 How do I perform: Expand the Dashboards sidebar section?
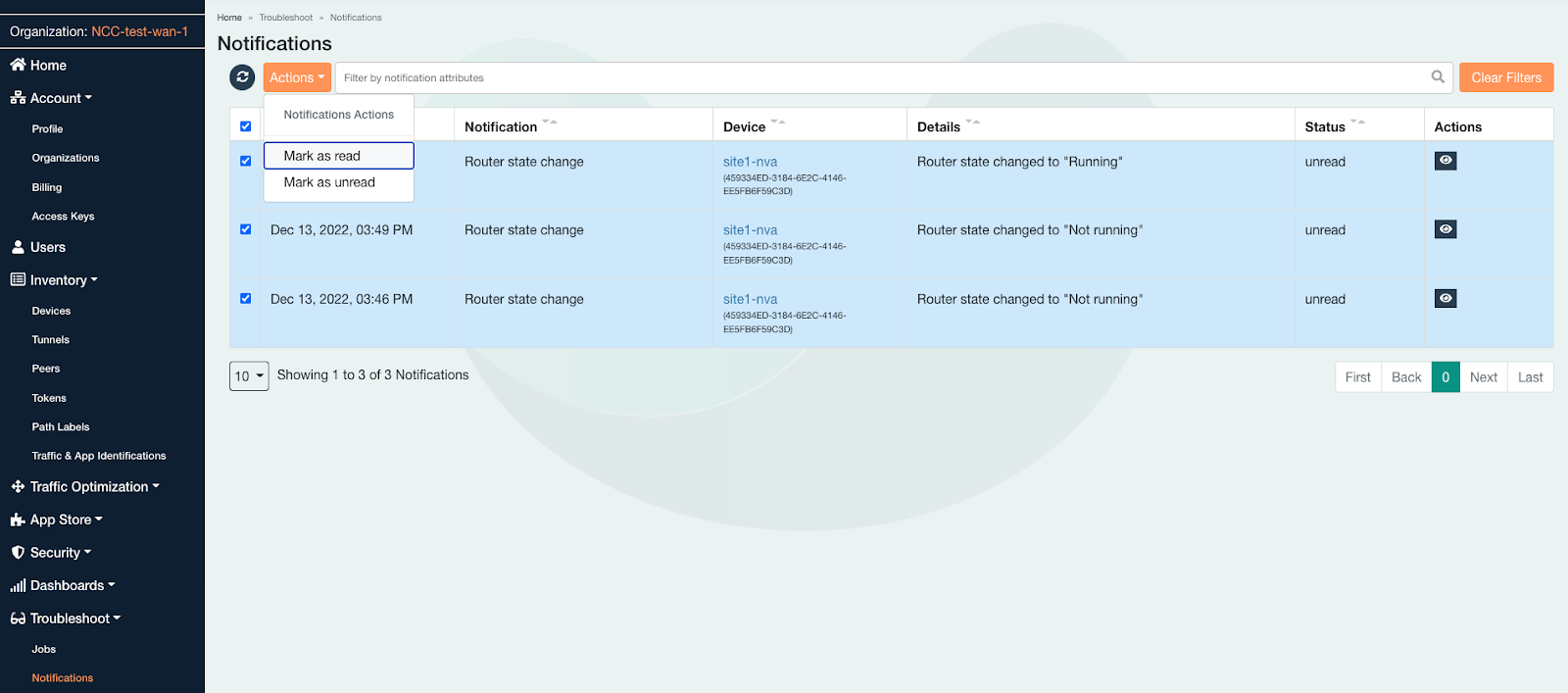[67, 585]
